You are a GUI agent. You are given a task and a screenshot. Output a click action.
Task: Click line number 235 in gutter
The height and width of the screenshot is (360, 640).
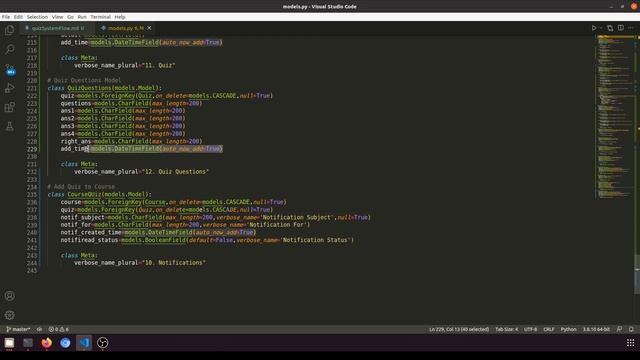32,194
